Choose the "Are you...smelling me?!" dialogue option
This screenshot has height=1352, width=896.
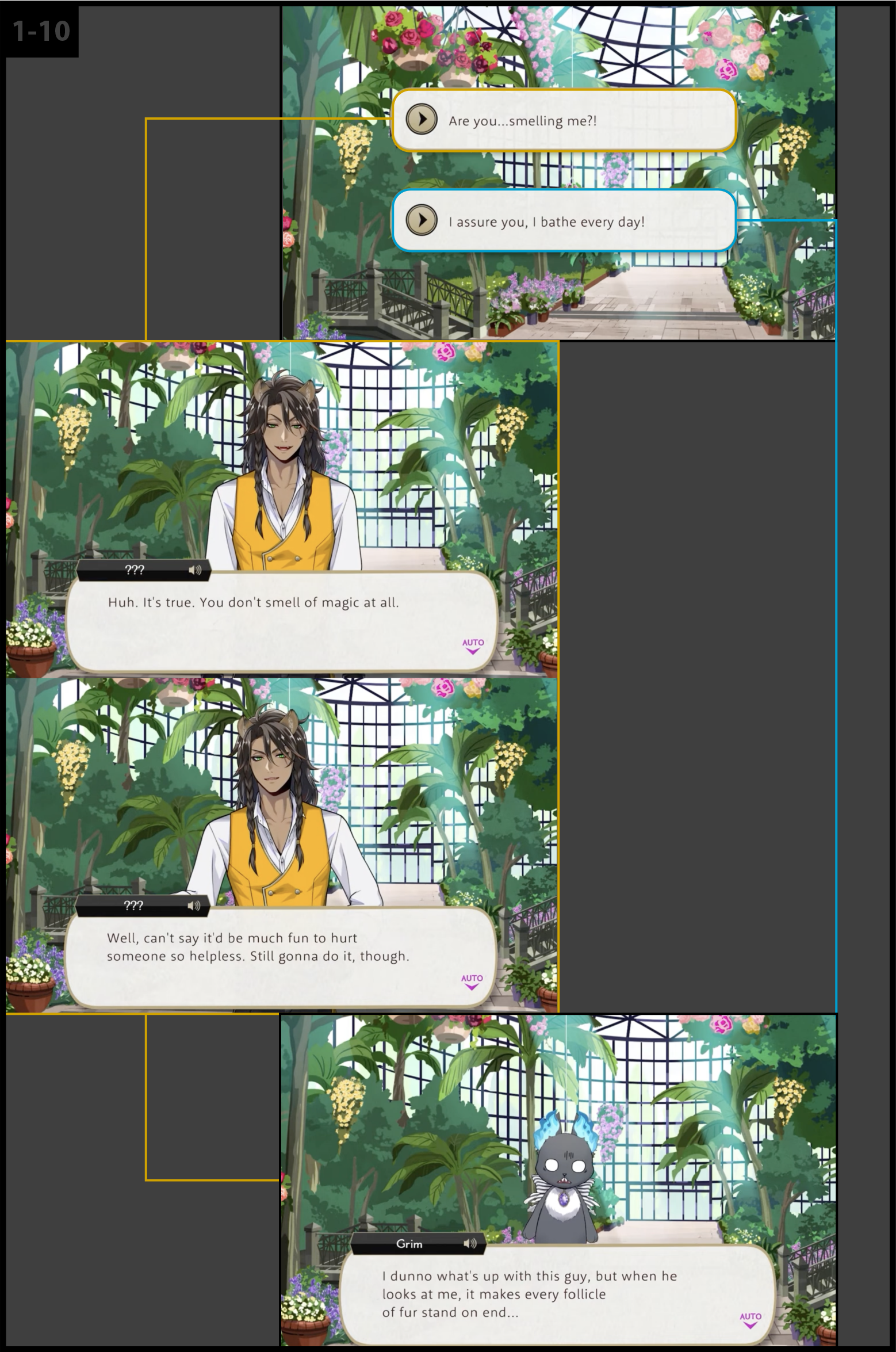[x=564, y=120]
